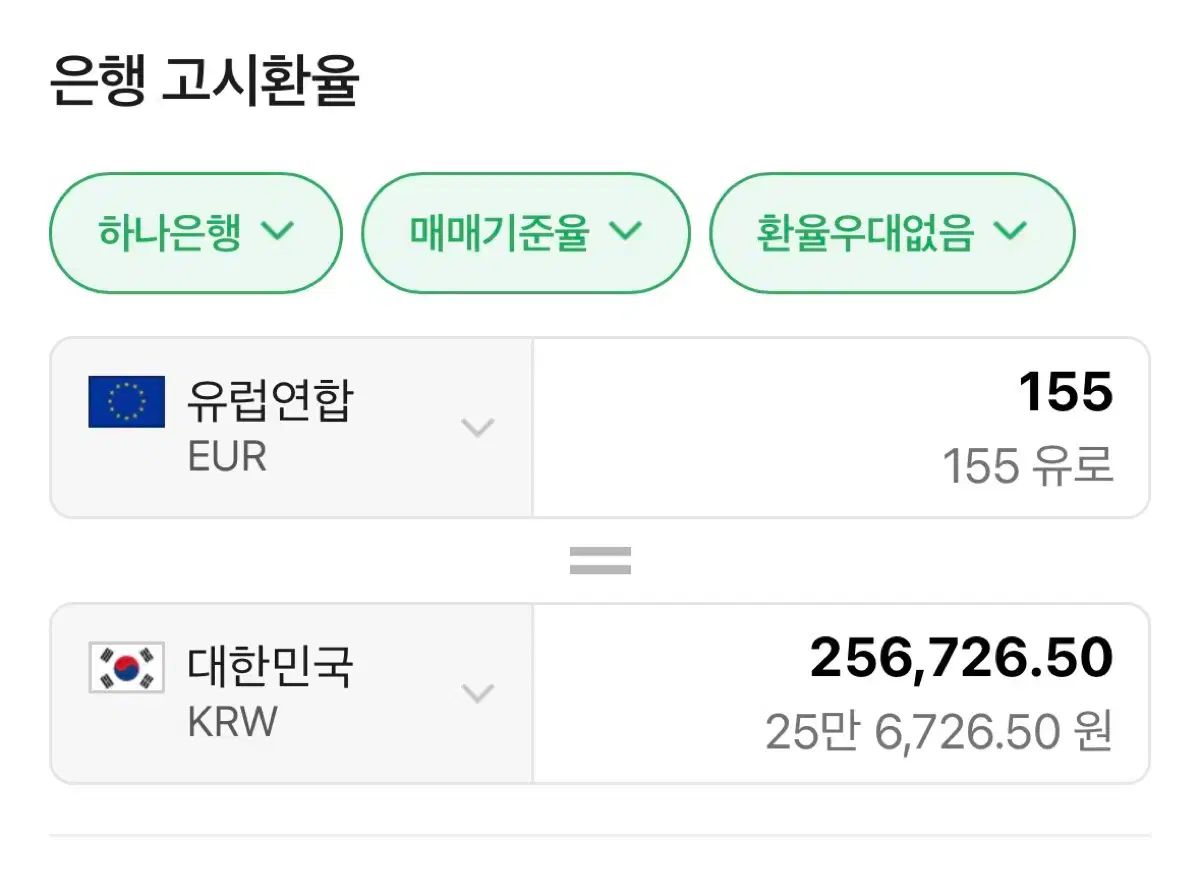Click the KRW currency code label
Image resolution: width=1200 pixels, height=891 pixels.
(232, 722)
